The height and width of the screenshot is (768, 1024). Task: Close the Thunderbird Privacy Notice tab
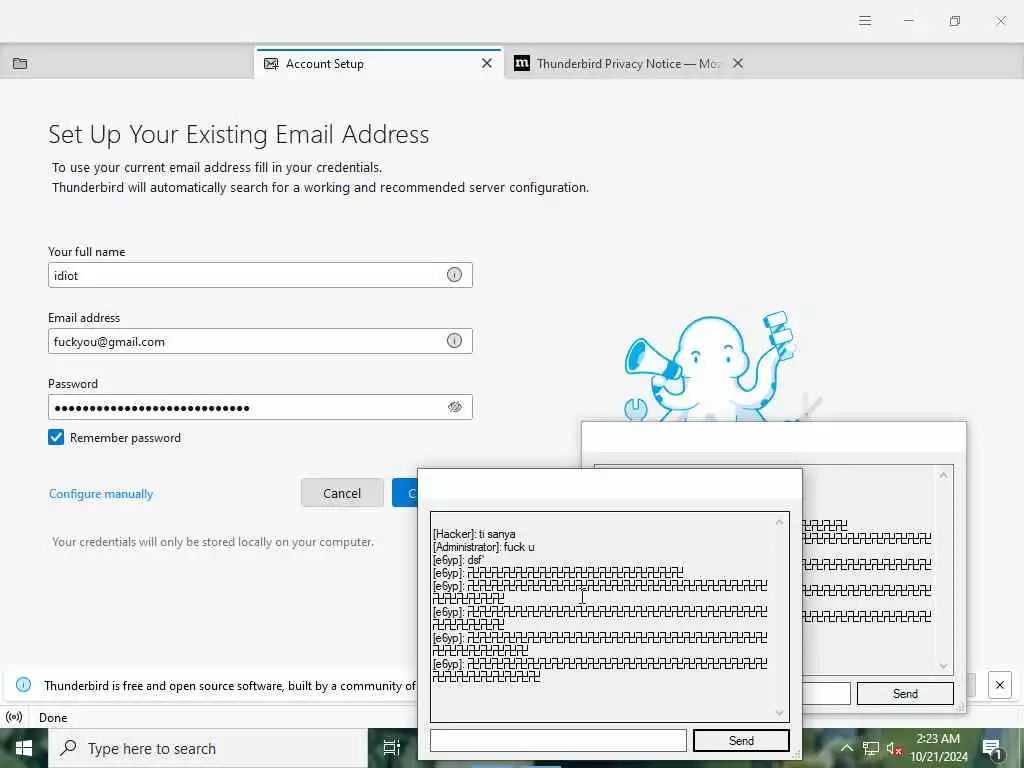click(x=738, y=63)
